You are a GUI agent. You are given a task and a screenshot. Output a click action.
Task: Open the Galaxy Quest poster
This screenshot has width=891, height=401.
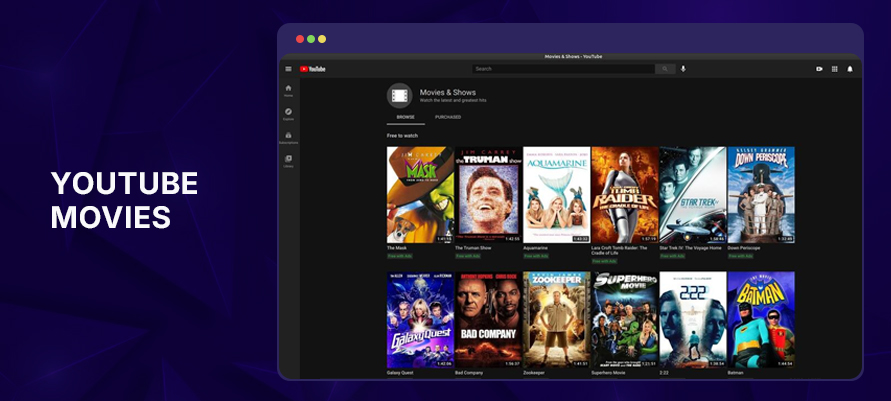pyautogui.click(x=420, y=320)
